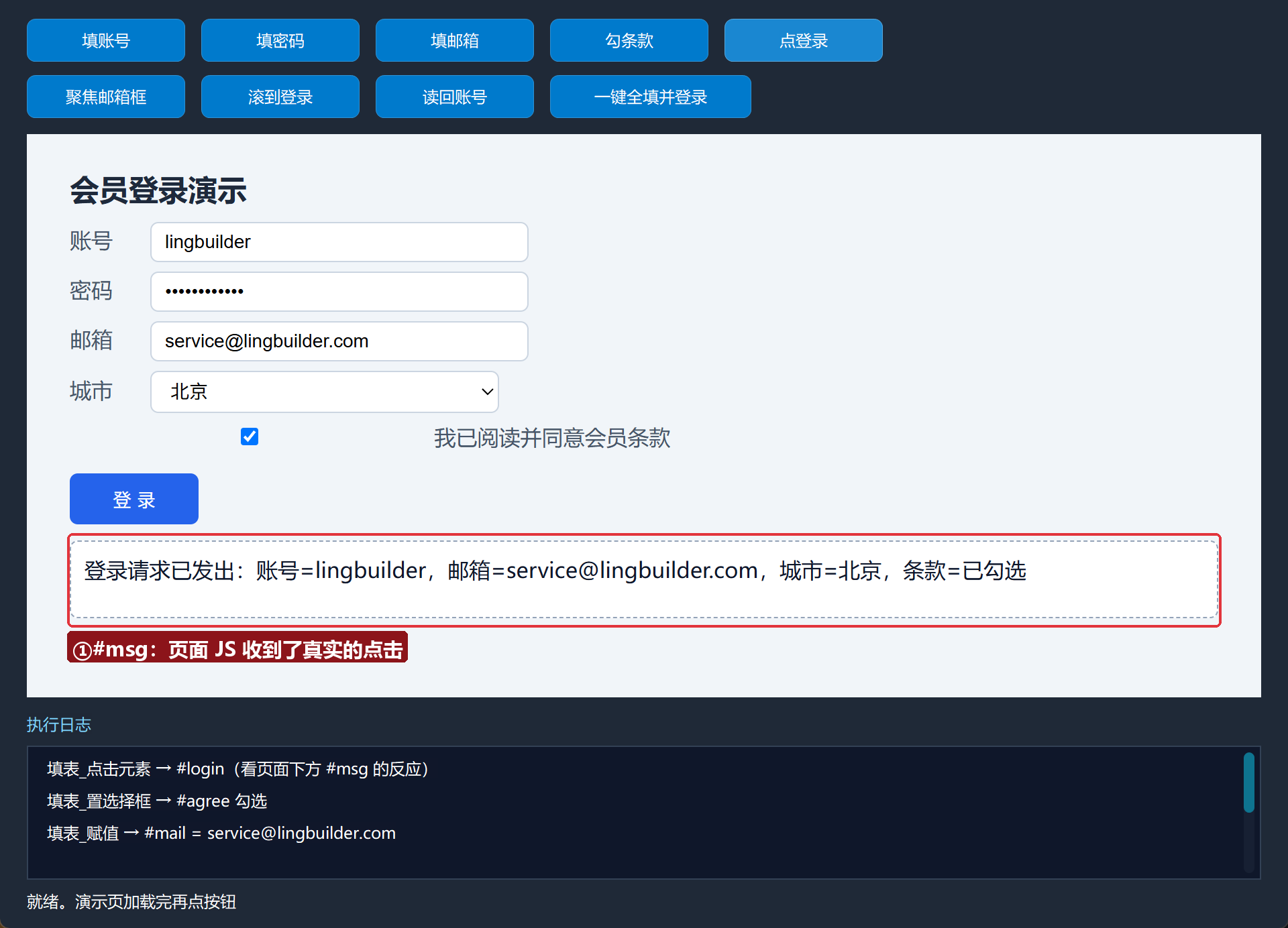This screenshot has height=928, width=1288.
Task: Click the login request message box
Action: 644,580
